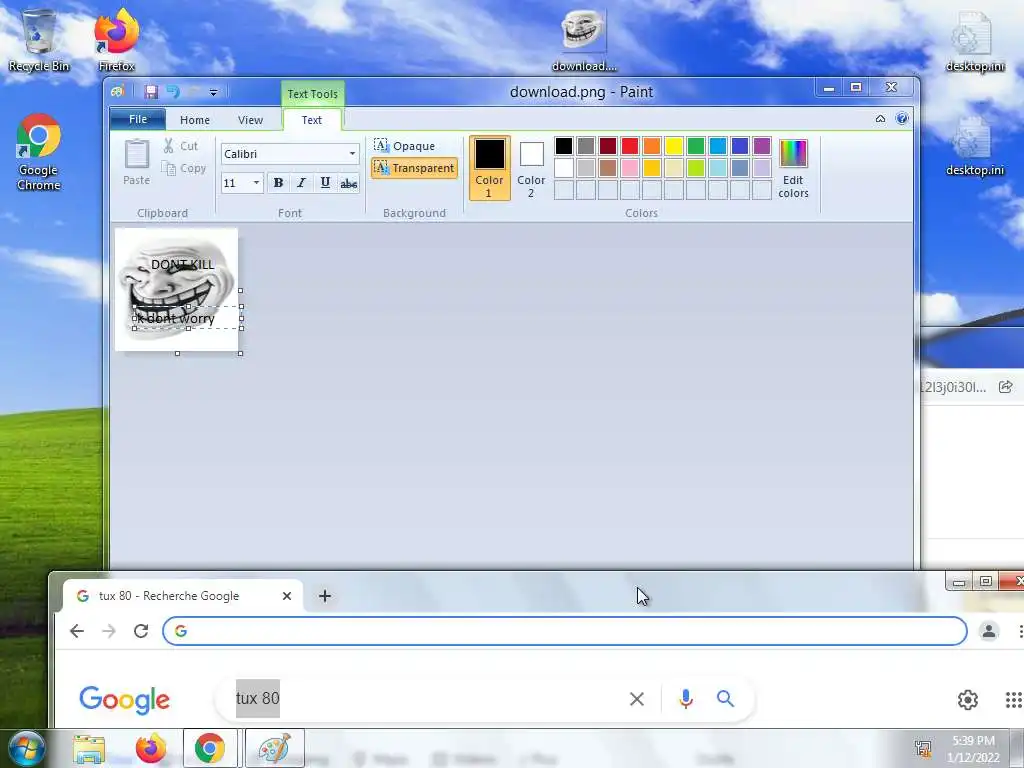Reload the page in Chrome

click(141, 631)
